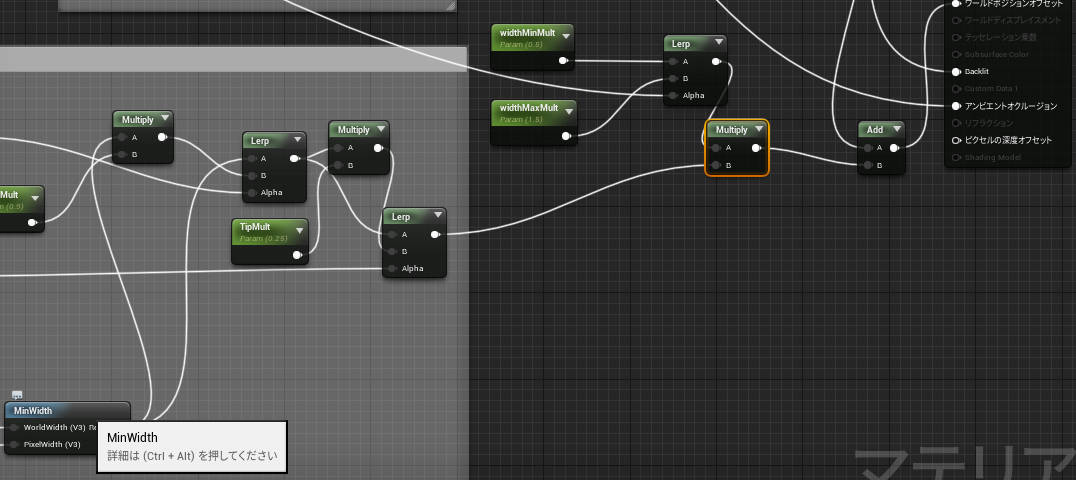Image resolution: width=1076 pixels, height=480 pixels.
Task: Click the Custom Data 1 pin
Action: click(x=957, y=89)
